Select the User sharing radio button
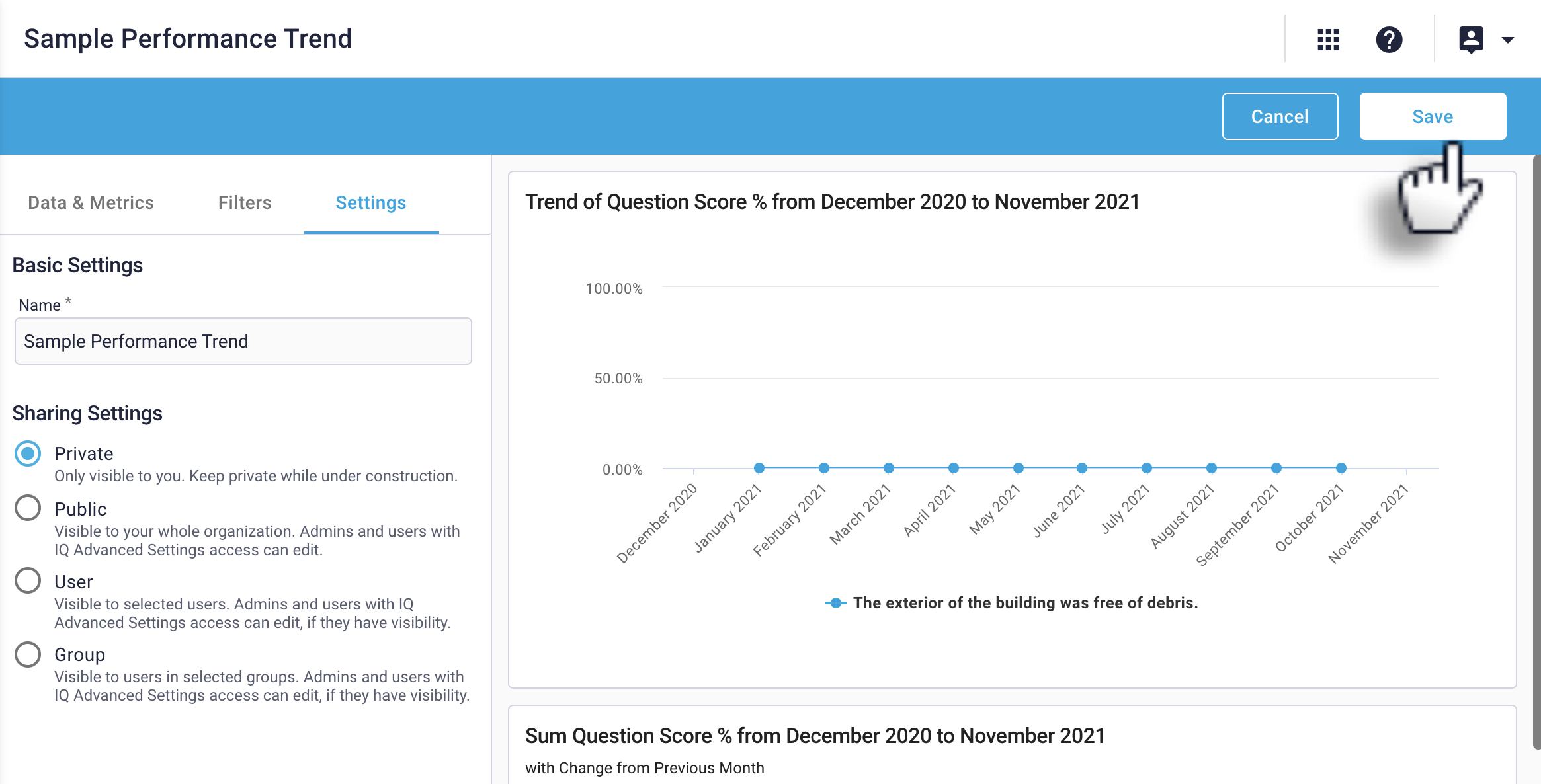The image size is (1541, 784). click(28, 581)
